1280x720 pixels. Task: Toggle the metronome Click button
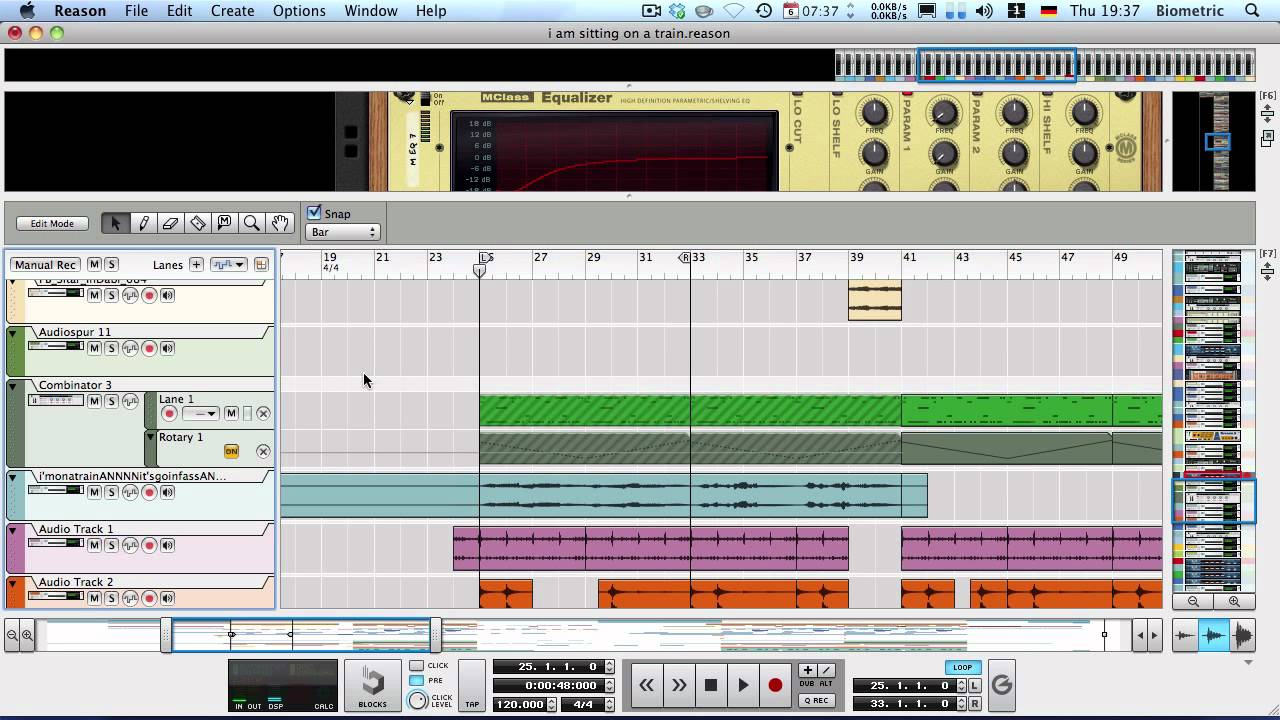click(x=417, y=666)
